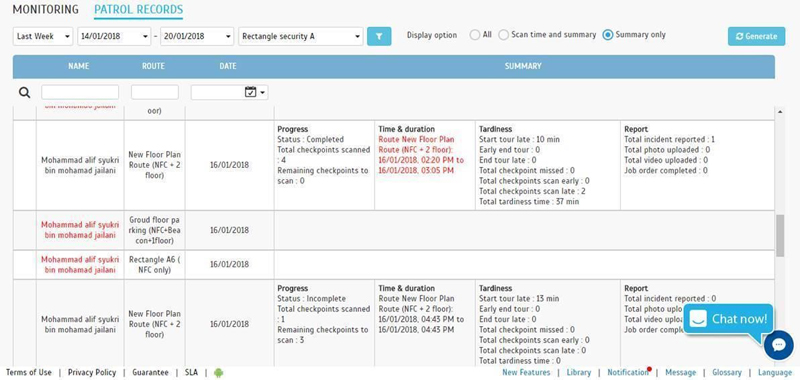Click the DATE column header

228,66
